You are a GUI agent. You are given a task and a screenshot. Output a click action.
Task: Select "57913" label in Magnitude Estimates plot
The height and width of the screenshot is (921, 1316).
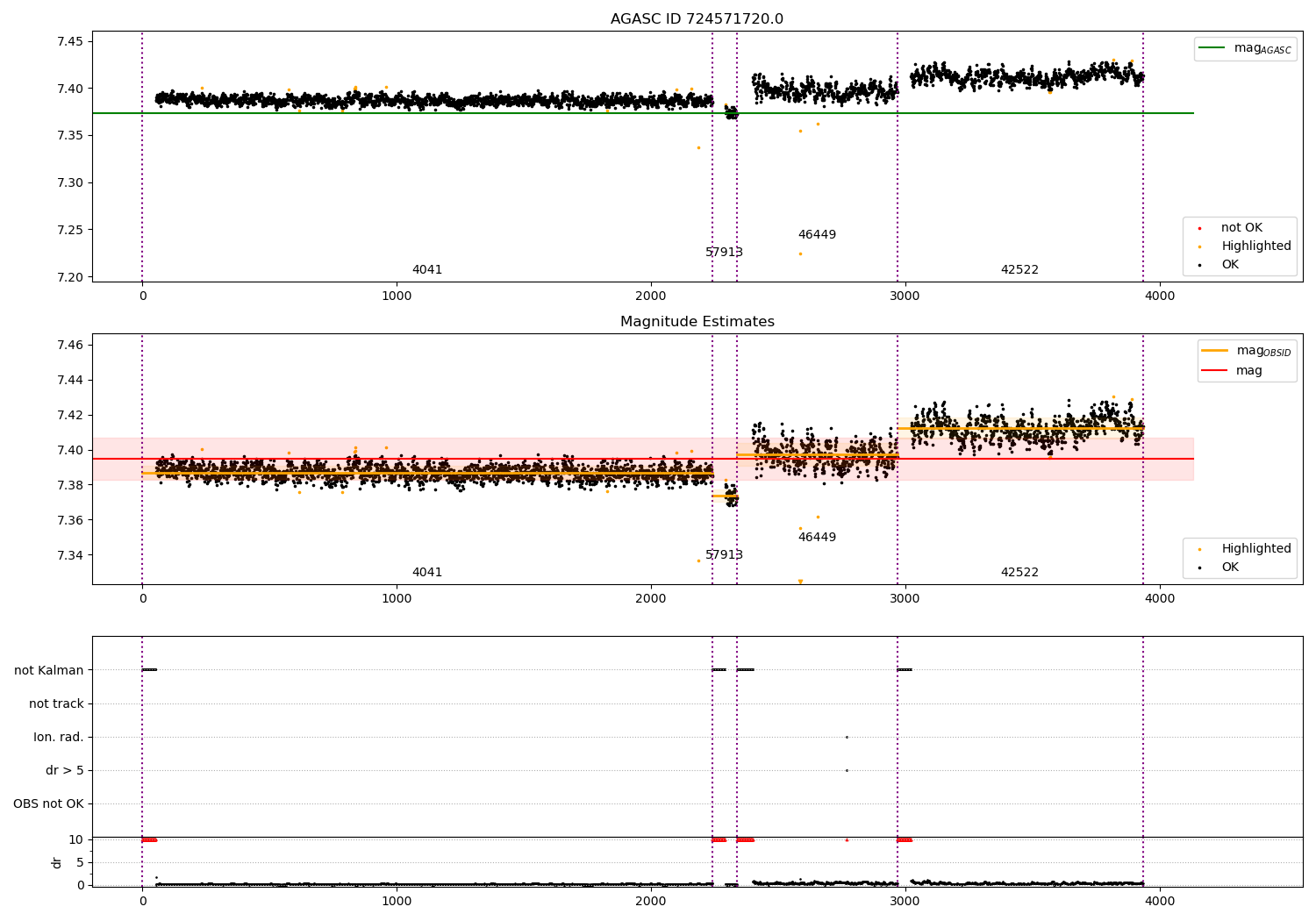point(724,555)
